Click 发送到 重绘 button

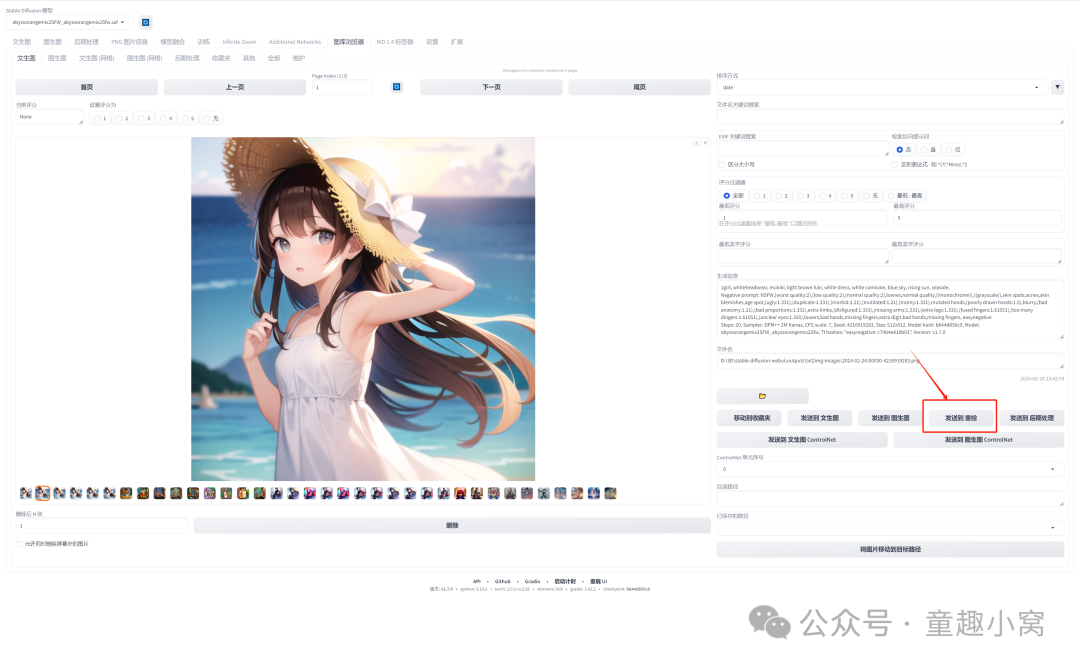961,418
